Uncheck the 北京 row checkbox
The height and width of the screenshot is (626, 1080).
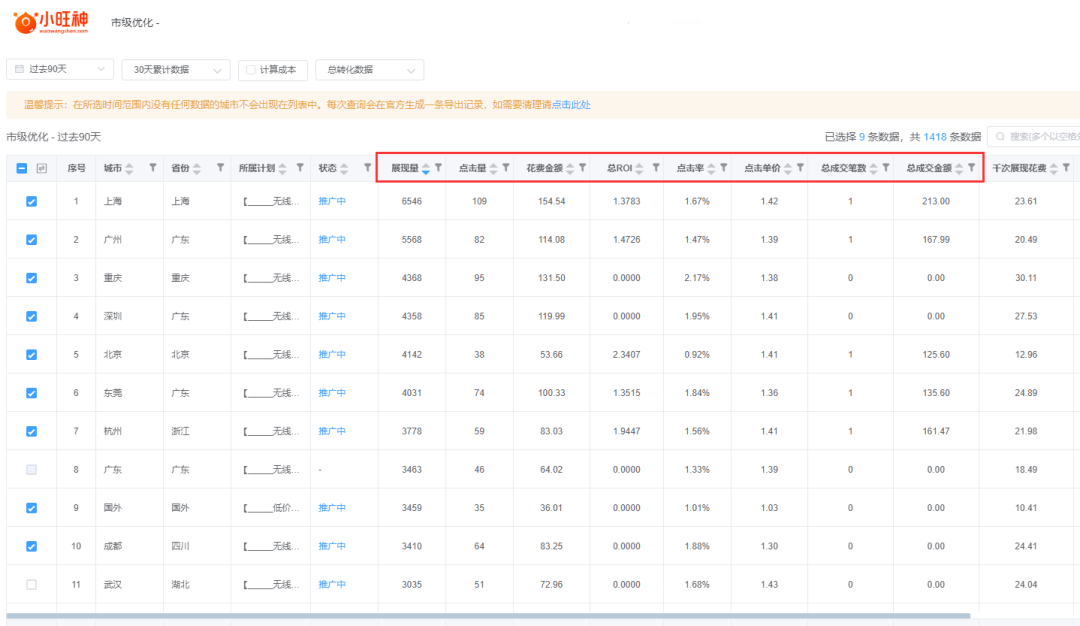[31, 355]
